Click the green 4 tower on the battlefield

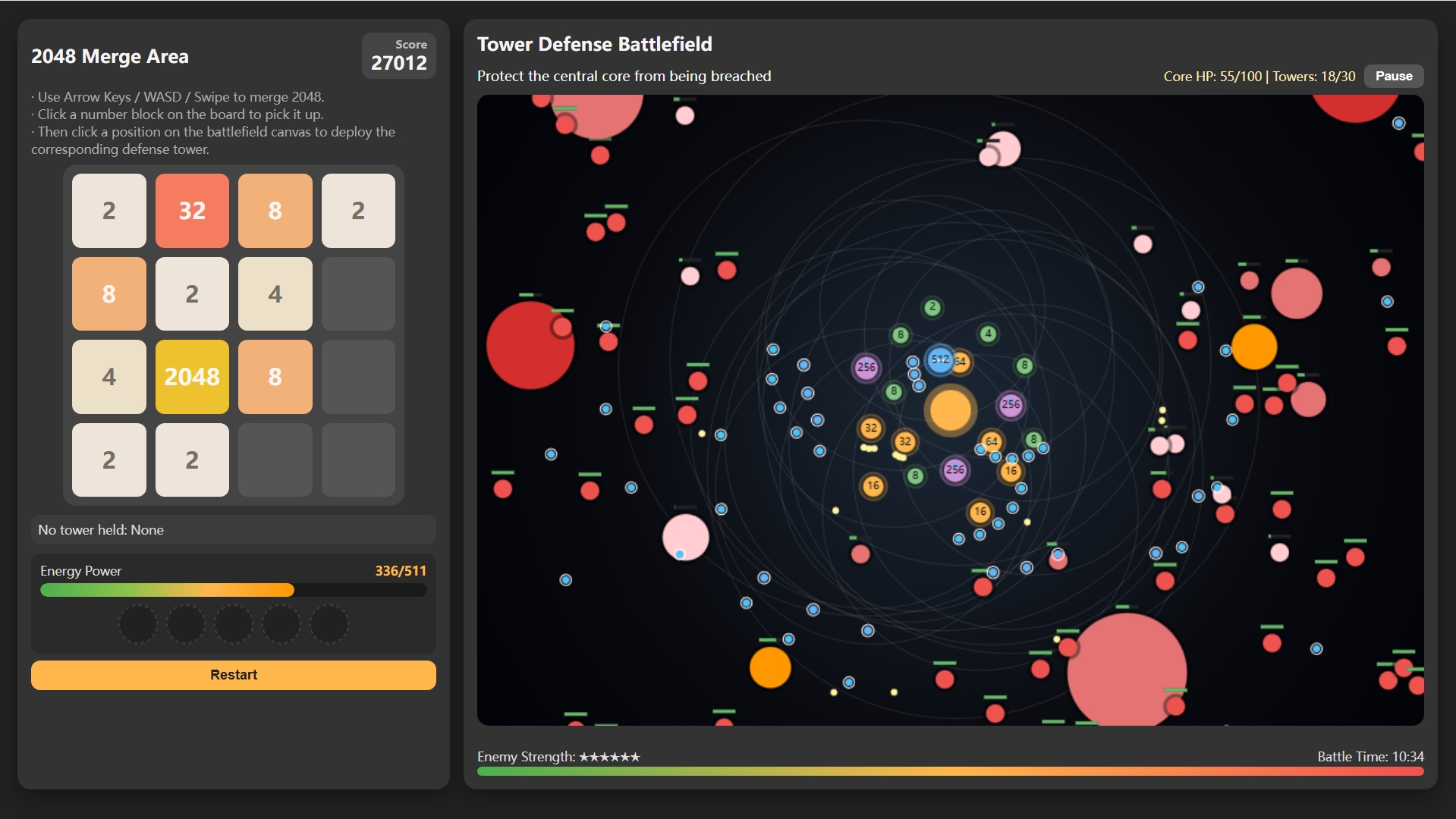tap(988, 334)
